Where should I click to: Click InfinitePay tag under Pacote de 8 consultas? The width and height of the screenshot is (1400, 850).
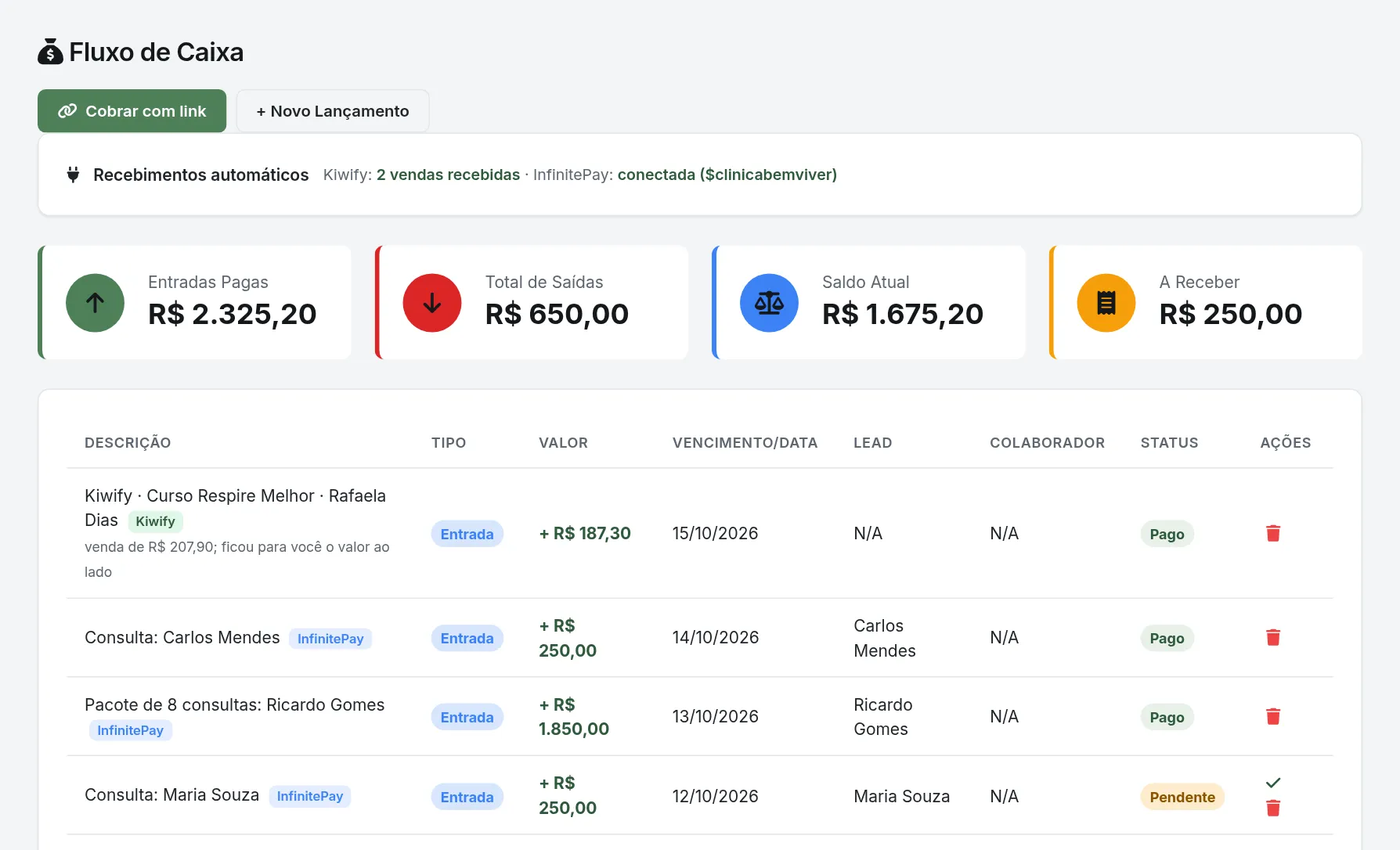(x=130, y=730)
